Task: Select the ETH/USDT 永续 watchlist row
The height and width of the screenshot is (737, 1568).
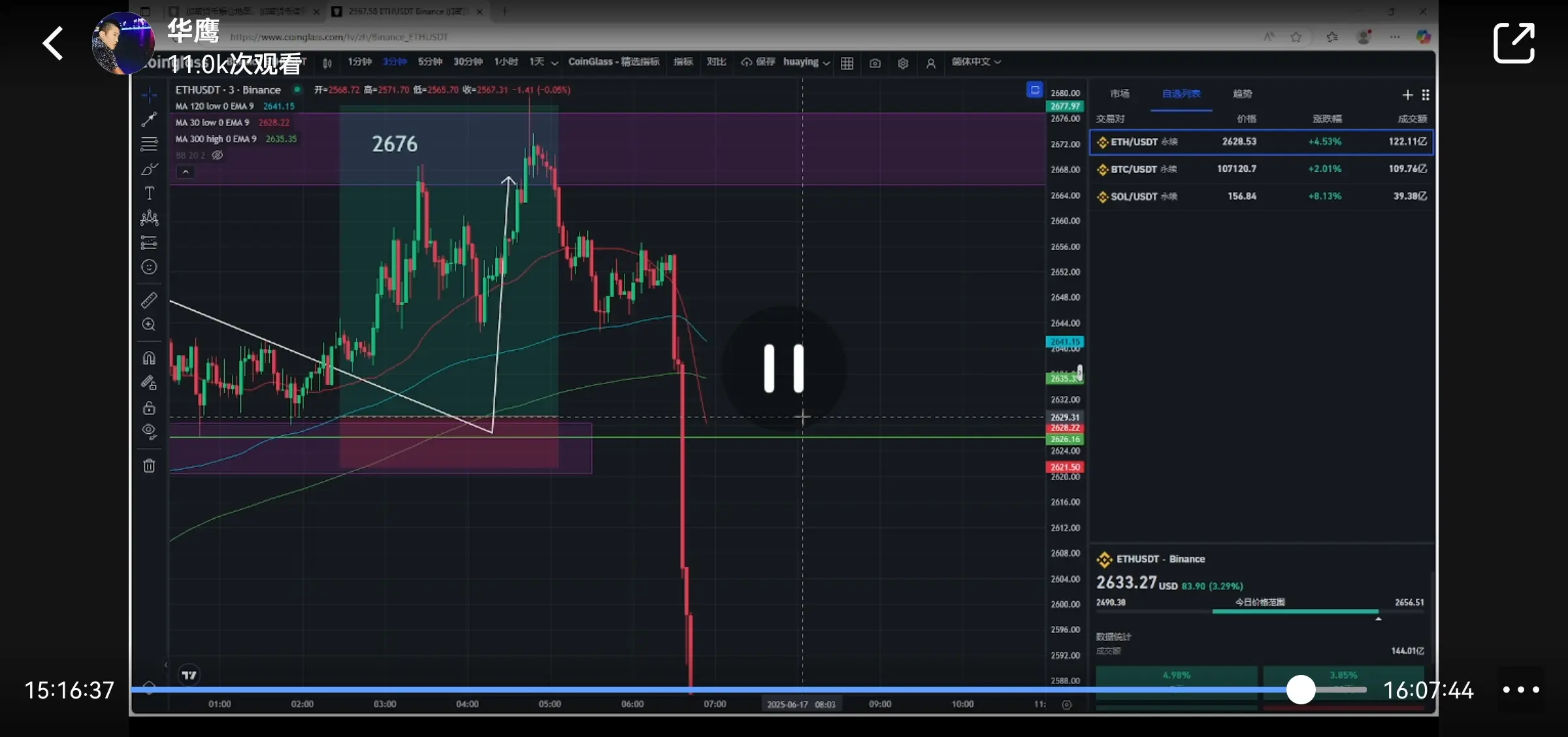Action: (x=1262, y=142)
